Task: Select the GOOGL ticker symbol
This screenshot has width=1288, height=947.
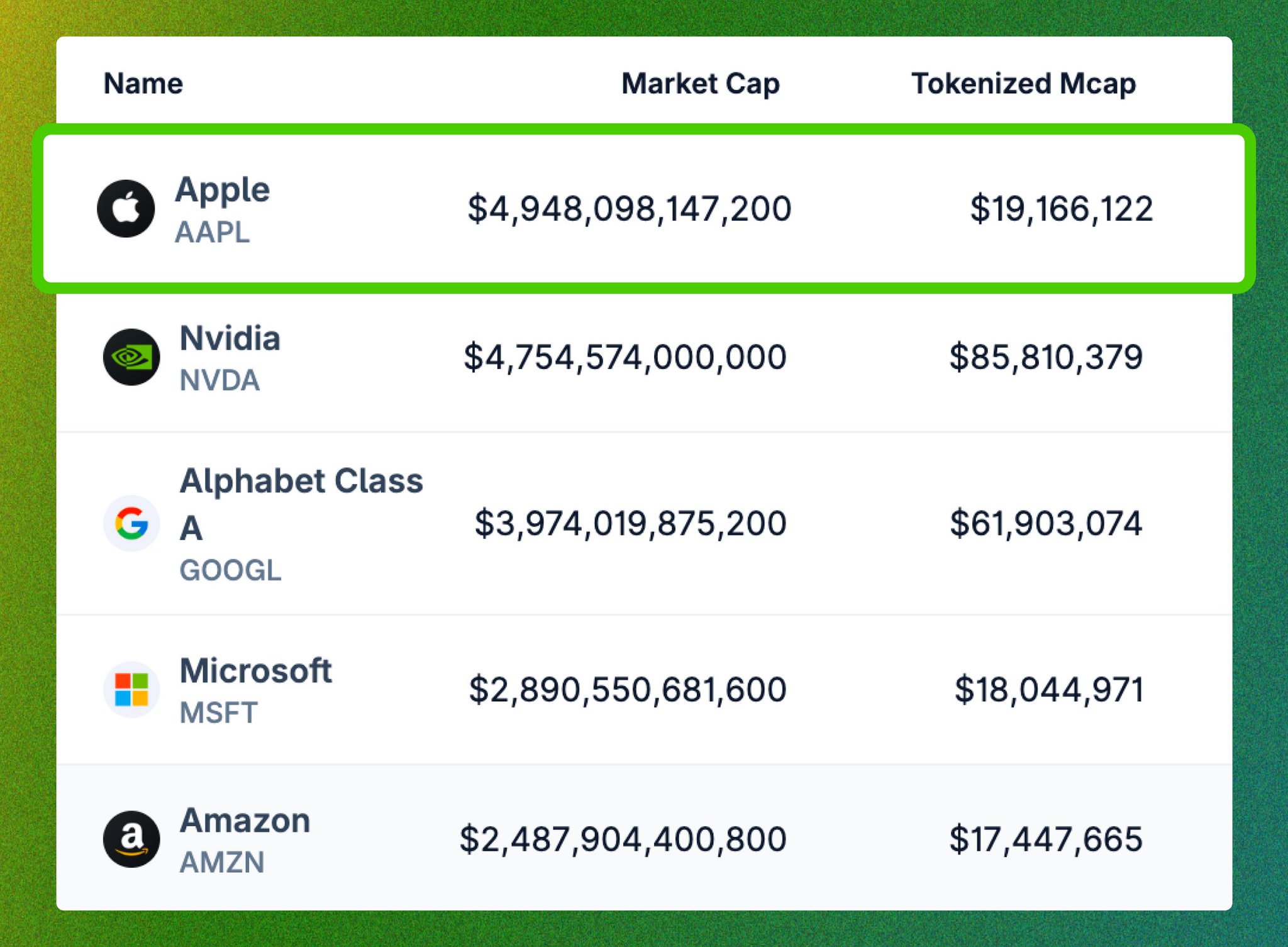Action: click(230, 570)
